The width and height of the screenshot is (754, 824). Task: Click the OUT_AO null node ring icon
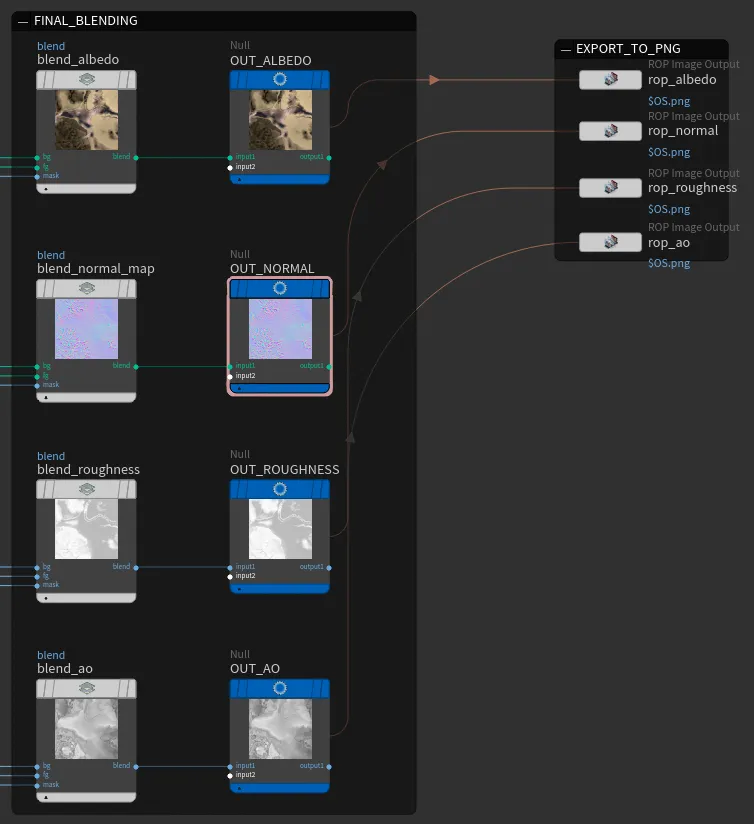pos(280,688)
